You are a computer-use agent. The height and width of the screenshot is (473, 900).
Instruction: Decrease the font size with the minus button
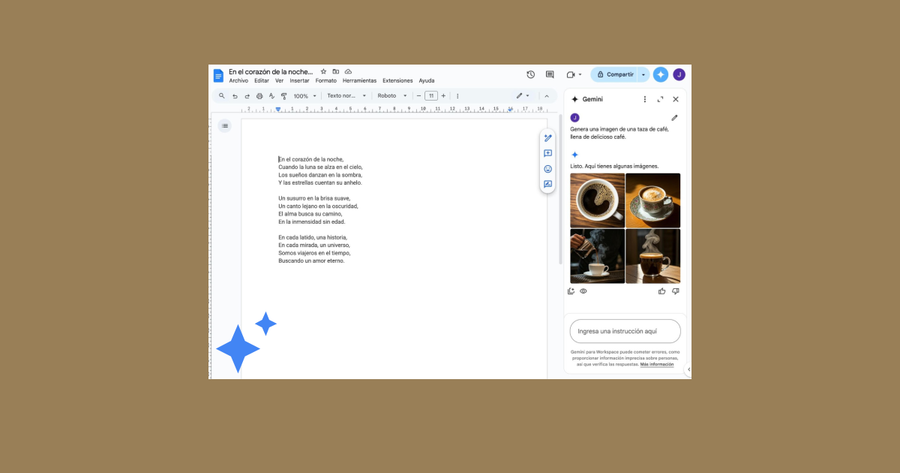click(418, 96)
